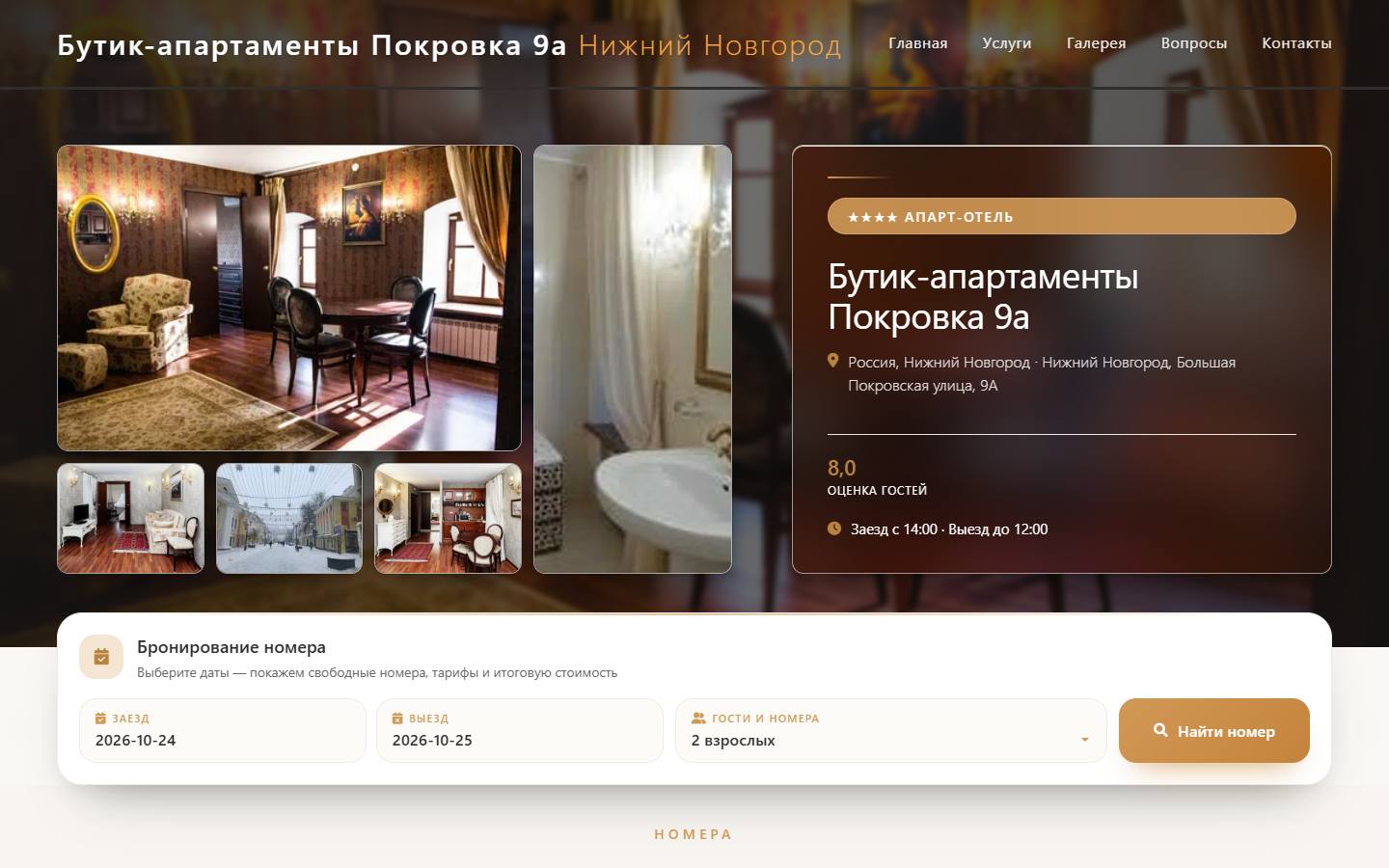Click the Заезд с 14:00 · Выезд до 12:00 text
The width and height of the screenshot is (1389, 868).
[949, 529]
